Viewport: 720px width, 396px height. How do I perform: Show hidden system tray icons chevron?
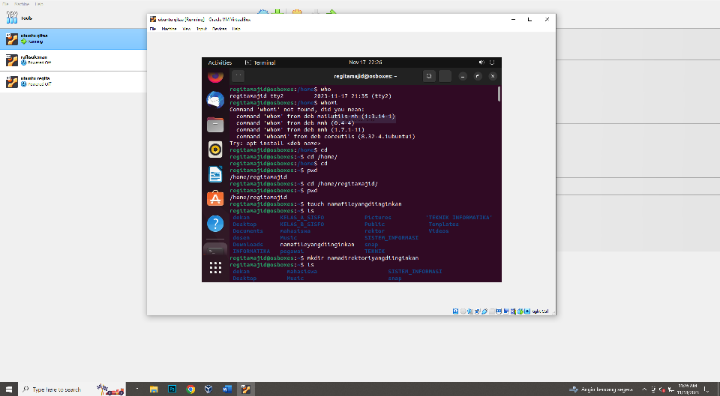tap(644, 390)
